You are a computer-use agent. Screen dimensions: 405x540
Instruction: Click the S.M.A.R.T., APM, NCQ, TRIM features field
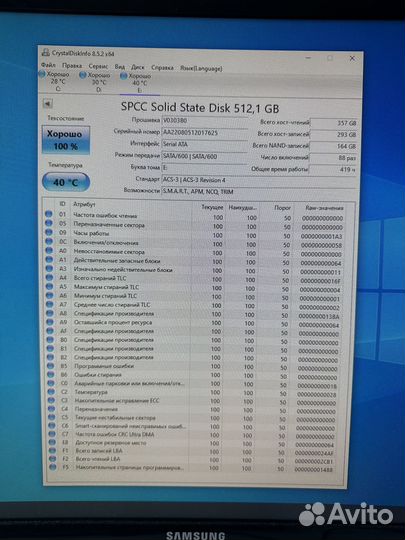259,191
